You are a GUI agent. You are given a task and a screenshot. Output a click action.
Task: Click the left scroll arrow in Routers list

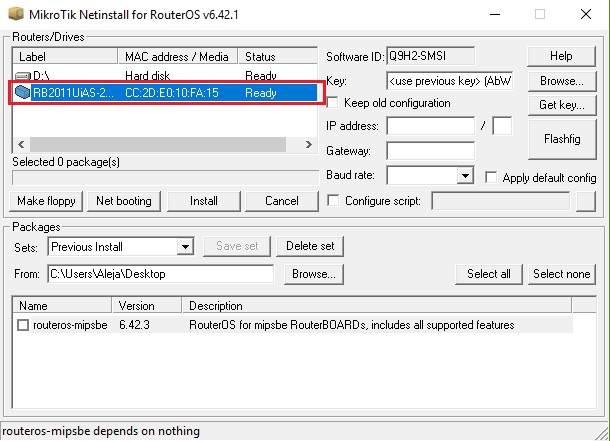[x=21, y=145]
